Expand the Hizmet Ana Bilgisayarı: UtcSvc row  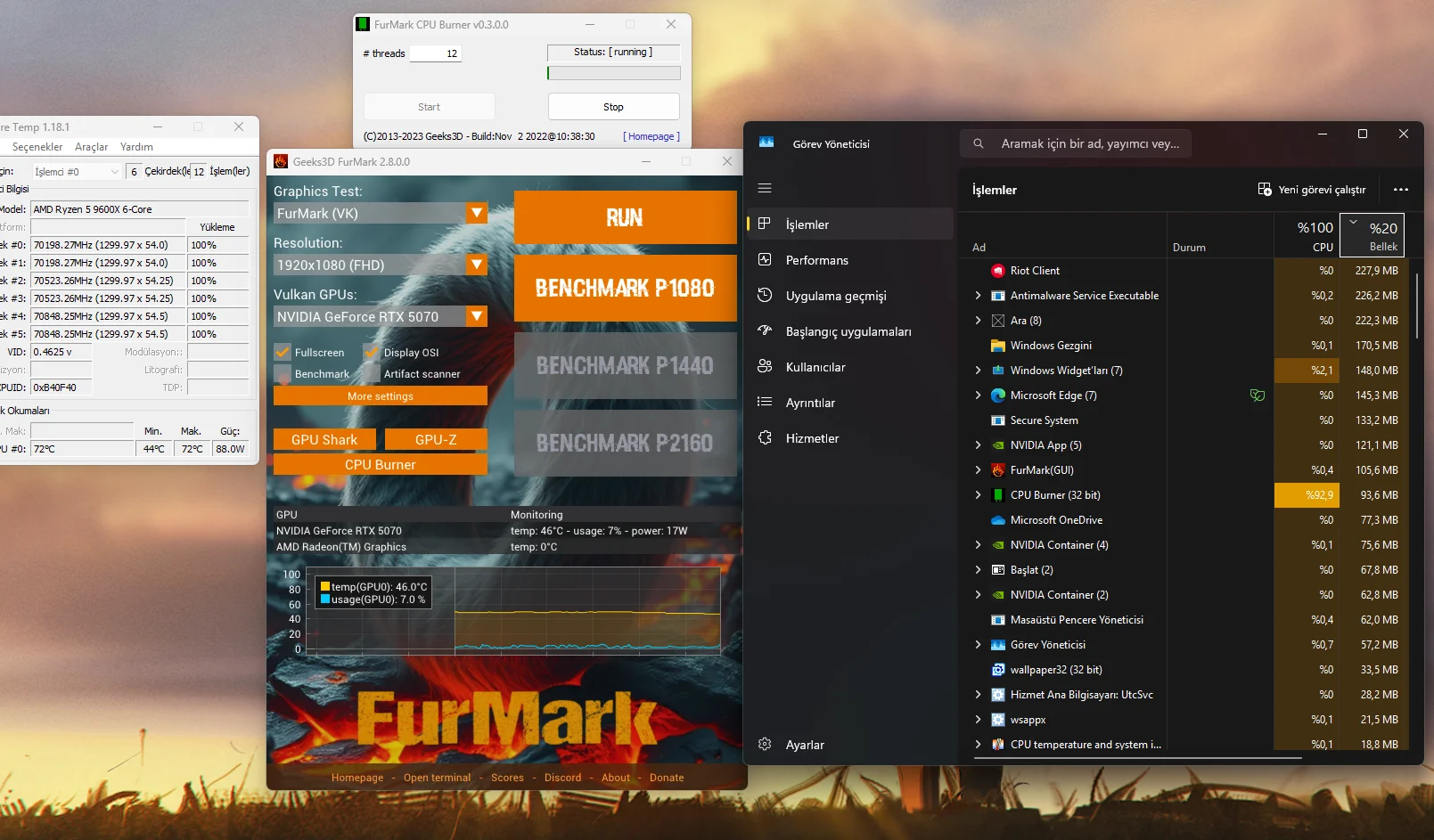978,694
